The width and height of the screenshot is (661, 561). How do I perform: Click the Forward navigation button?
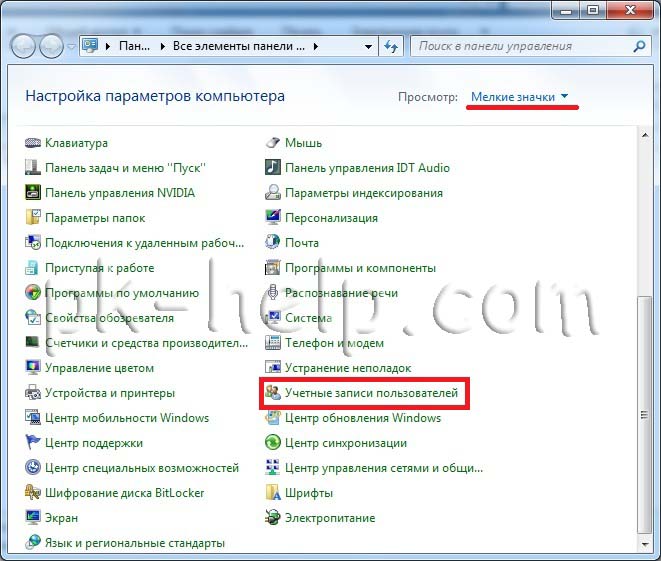click(51, 46)
